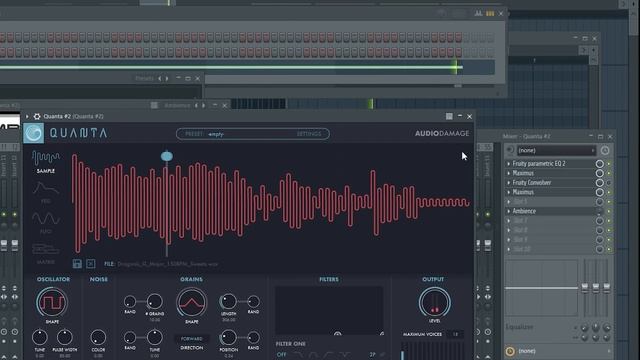The image size is (640, 360).
Task: Click the green playhead in top sequencer
Action: click(x=456, y=67)
